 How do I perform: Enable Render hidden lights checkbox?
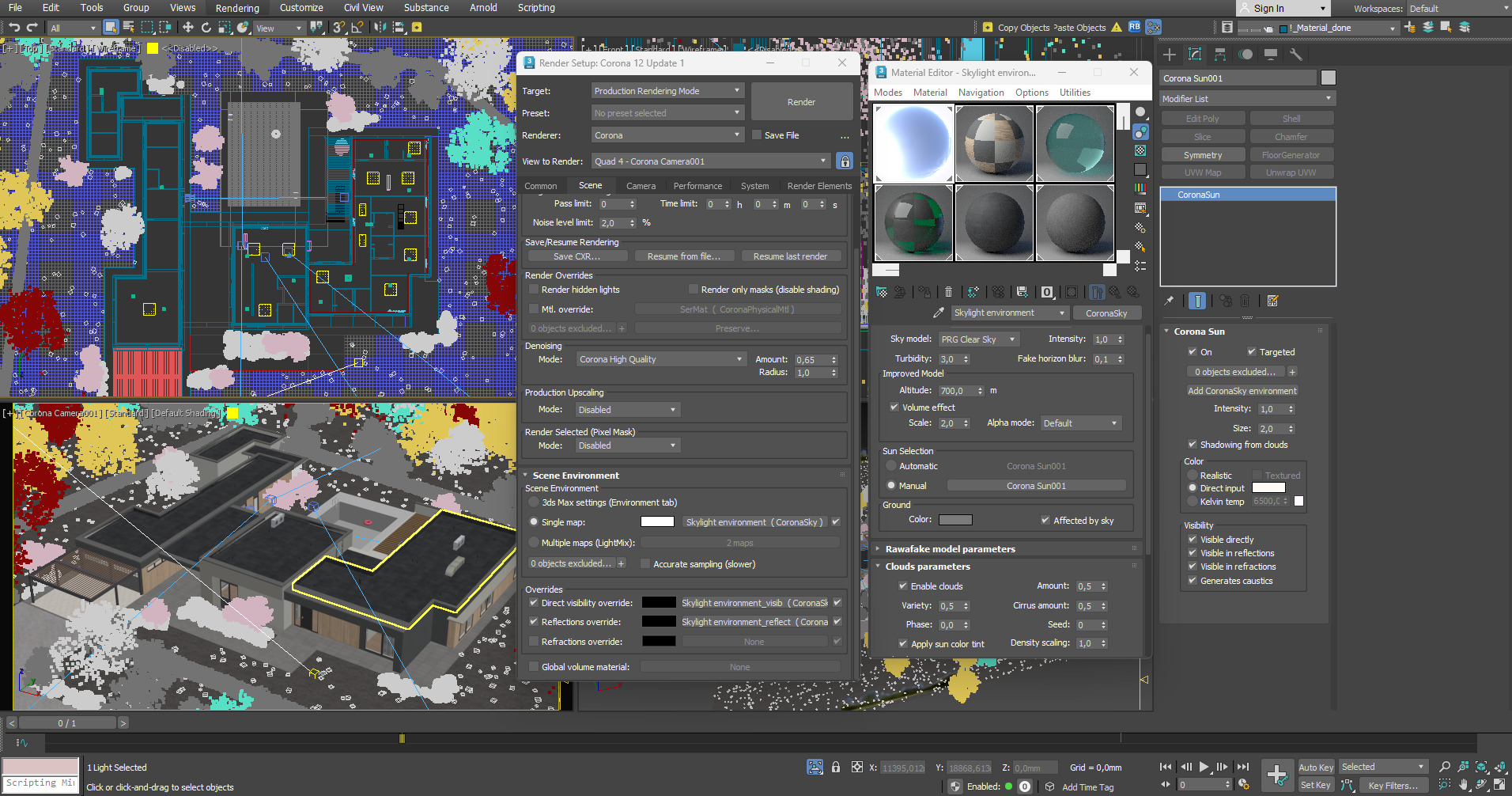point(534,290)
